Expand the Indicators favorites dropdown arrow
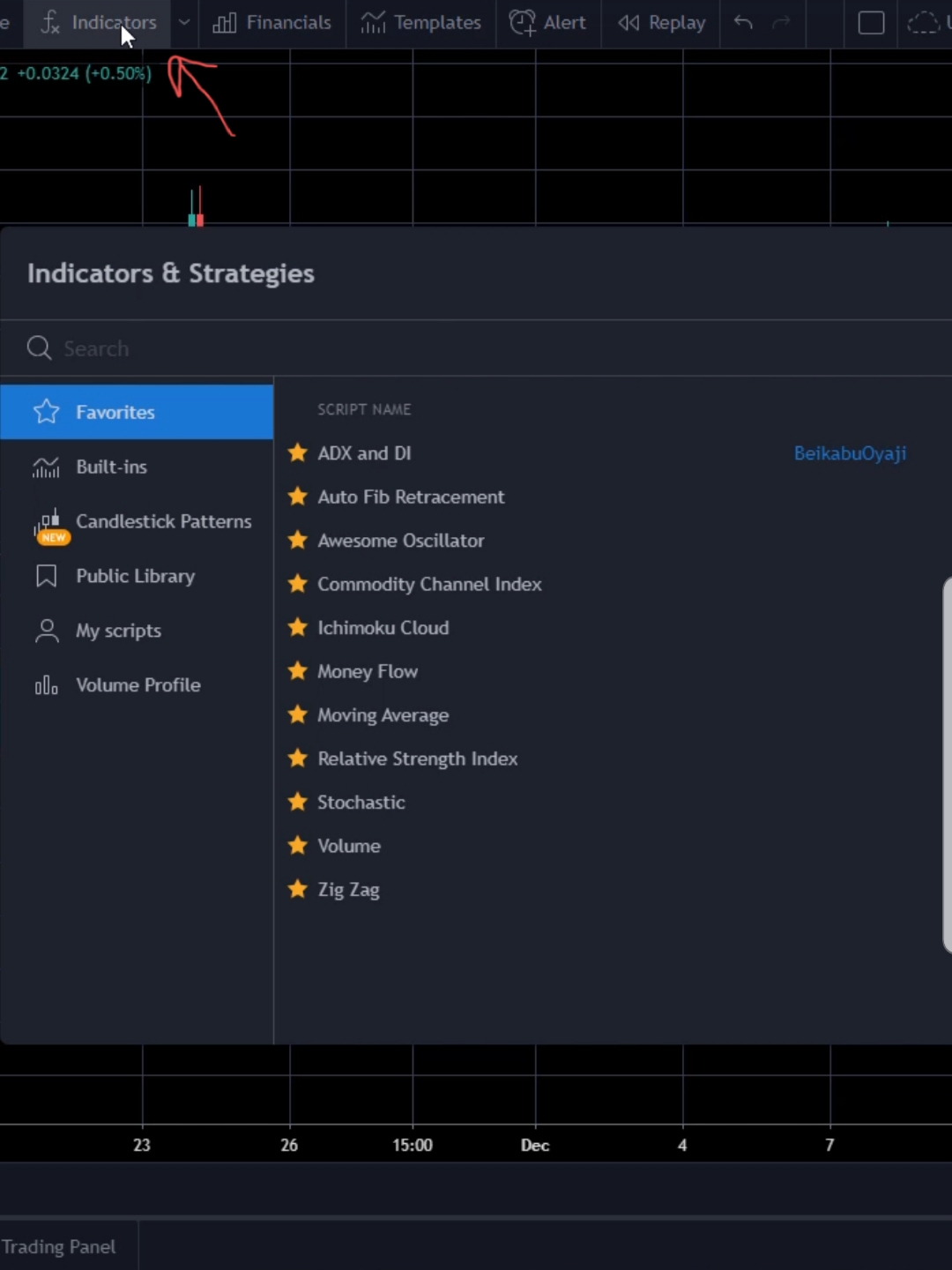952x1270 pixels. pyautogui.click(x=184, y=23)
